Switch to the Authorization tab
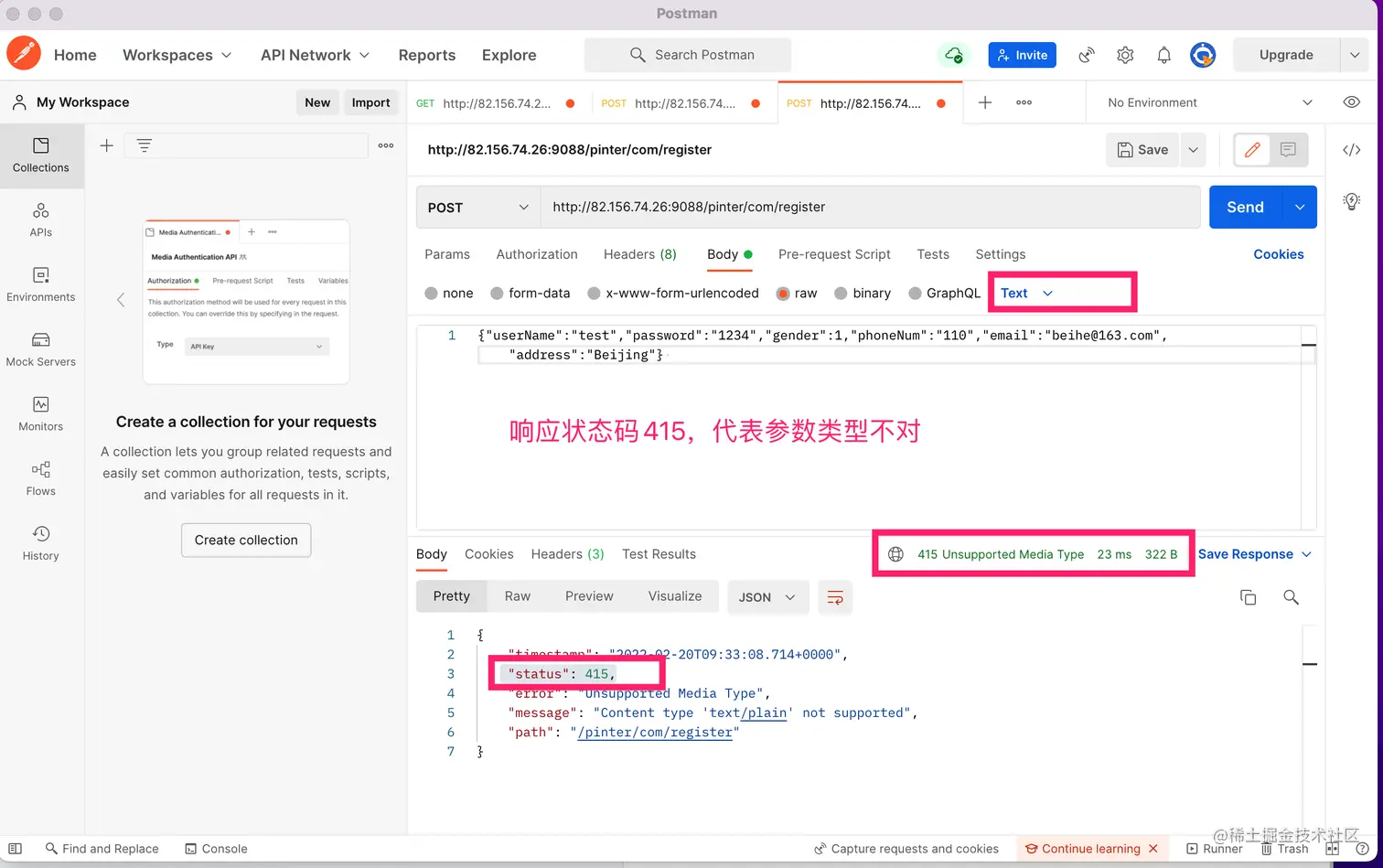The image size is (1383, 868). tap(537, 254)
